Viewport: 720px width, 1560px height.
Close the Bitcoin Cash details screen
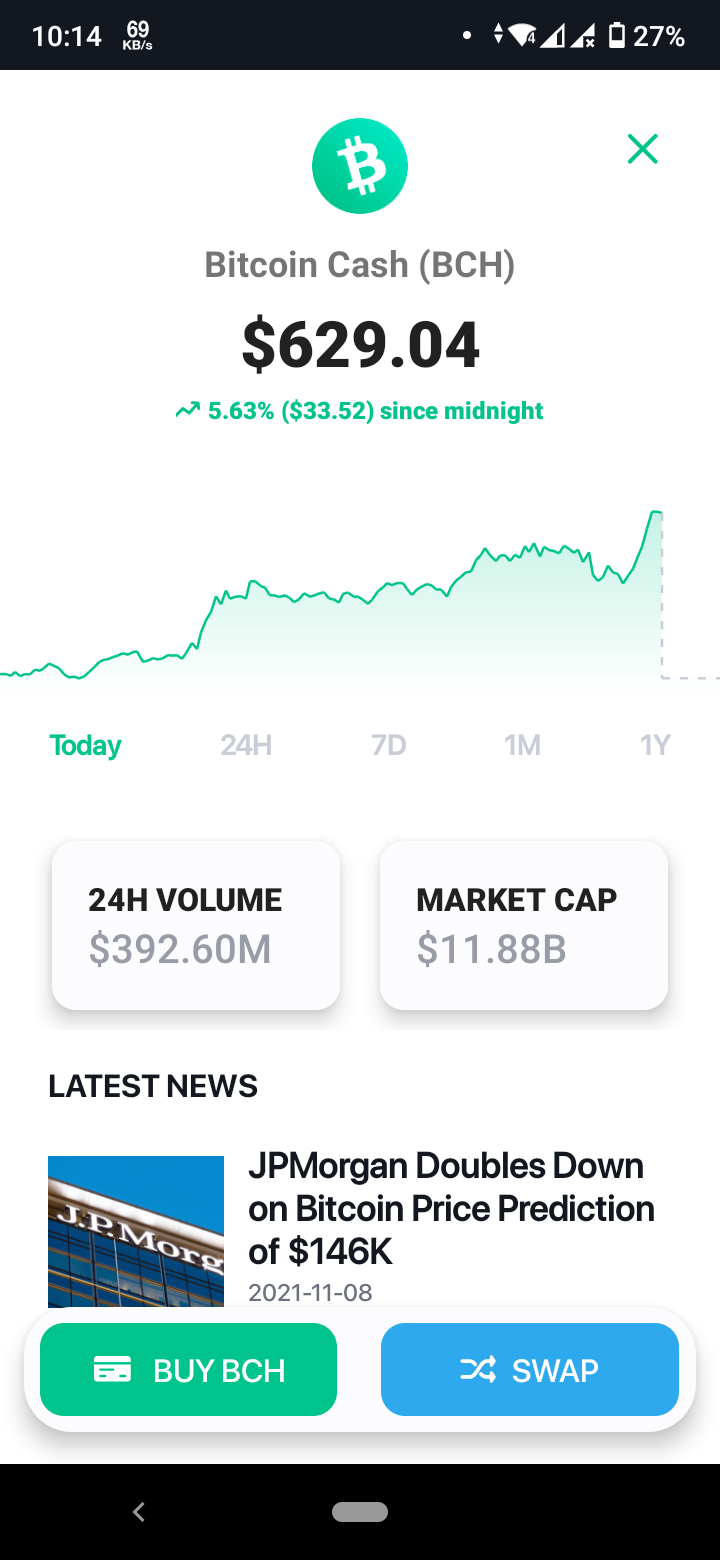pyautogui.click(x=642, y=149)
